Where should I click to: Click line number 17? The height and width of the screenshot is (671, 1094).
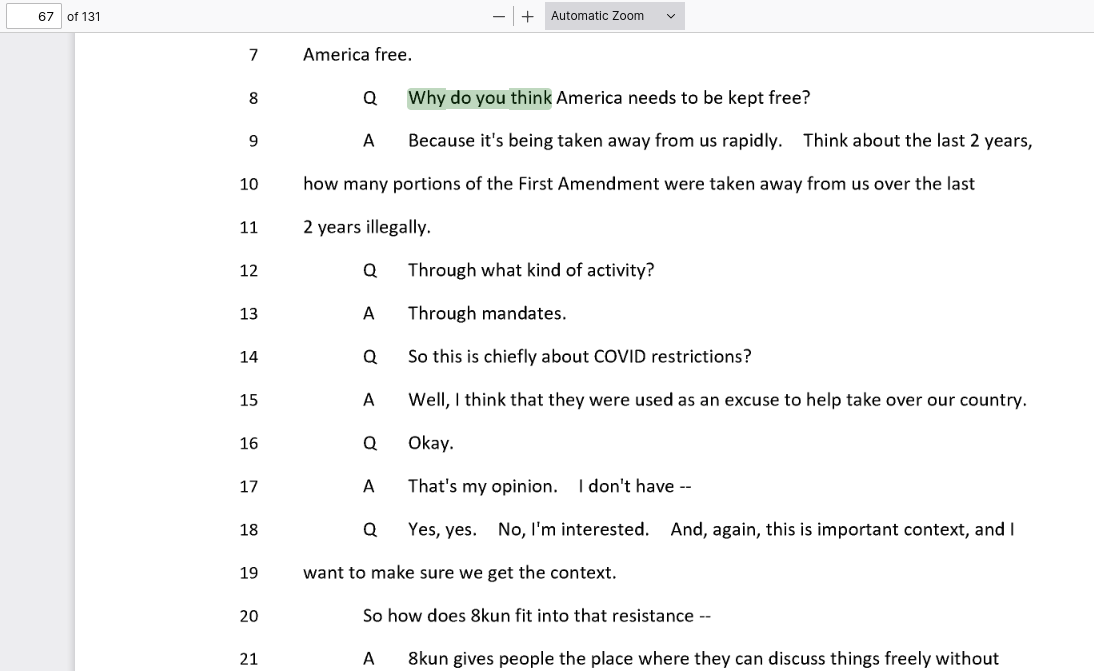click(249, 487)
